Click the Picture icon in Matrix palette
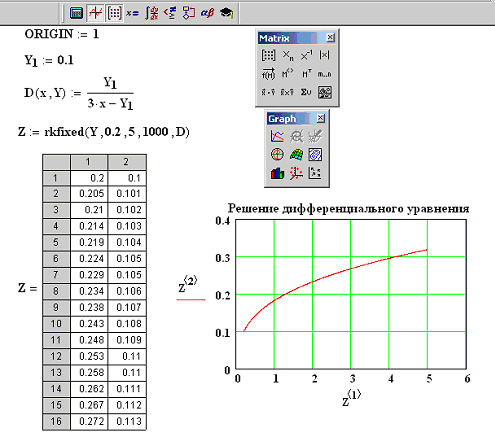Viewport: 495px width, 436px height. (x=325, y=92)
